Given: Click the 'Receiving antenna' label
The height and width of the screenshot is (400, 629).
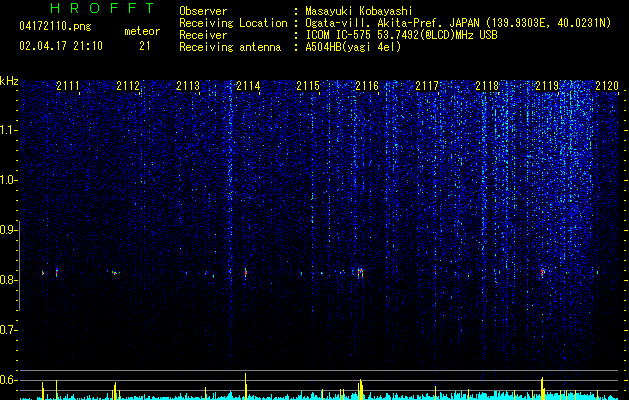Looking at the screenshot, I should tap(230, 47).
